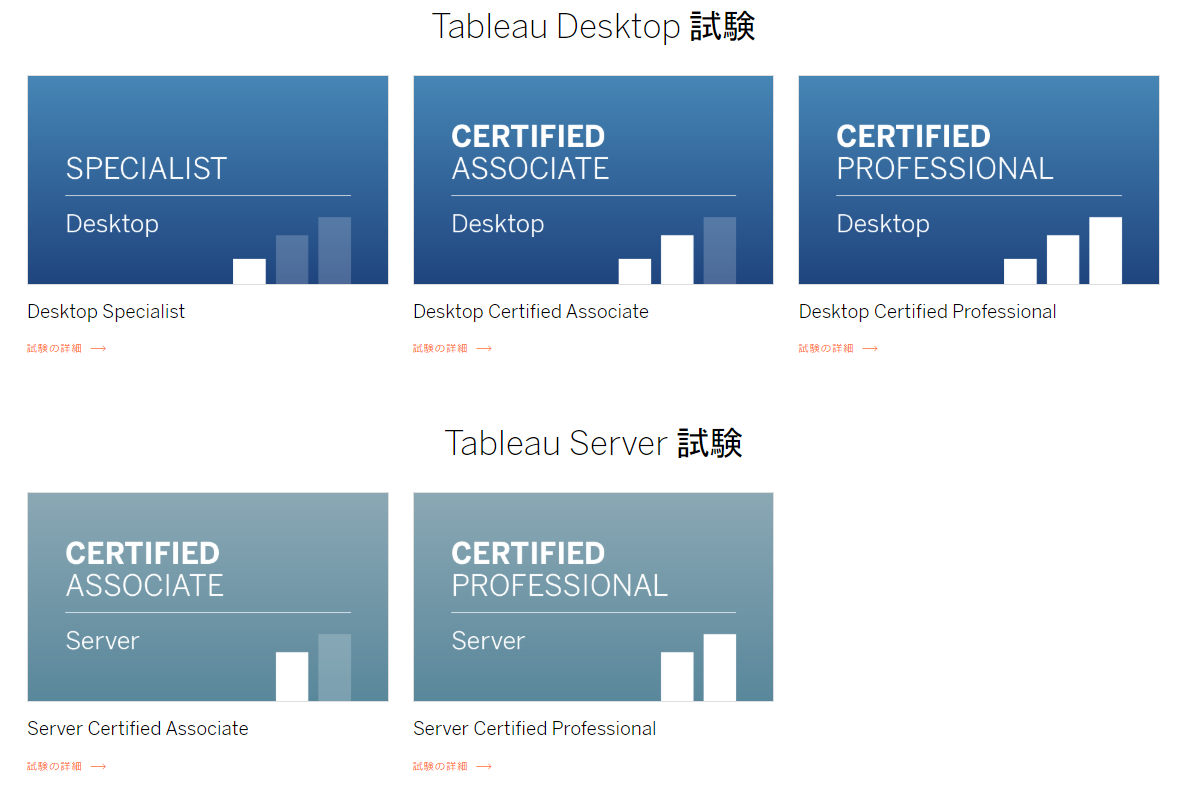Open the Server Certified Associate badge image
Viewport: 1190px width, 795px height.
click(x=208, y=597)
